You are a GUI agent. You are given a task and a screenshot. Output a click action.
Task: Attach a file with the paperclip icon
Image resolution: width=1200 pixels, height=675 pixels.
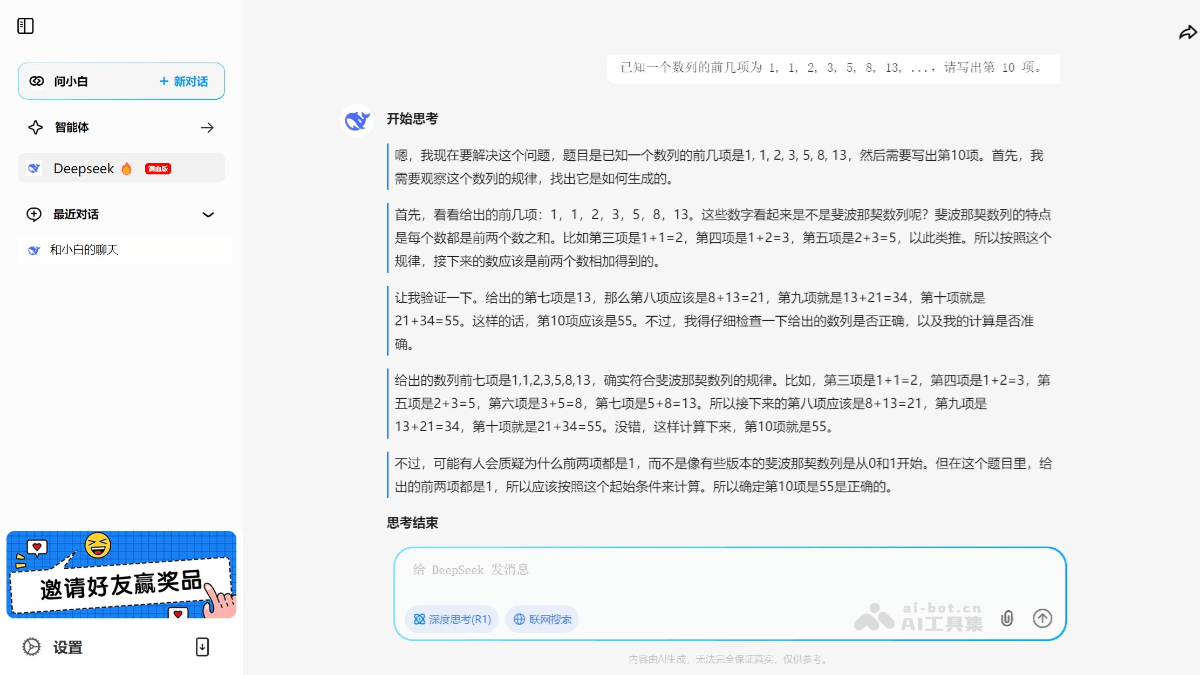click(1007, 618)
